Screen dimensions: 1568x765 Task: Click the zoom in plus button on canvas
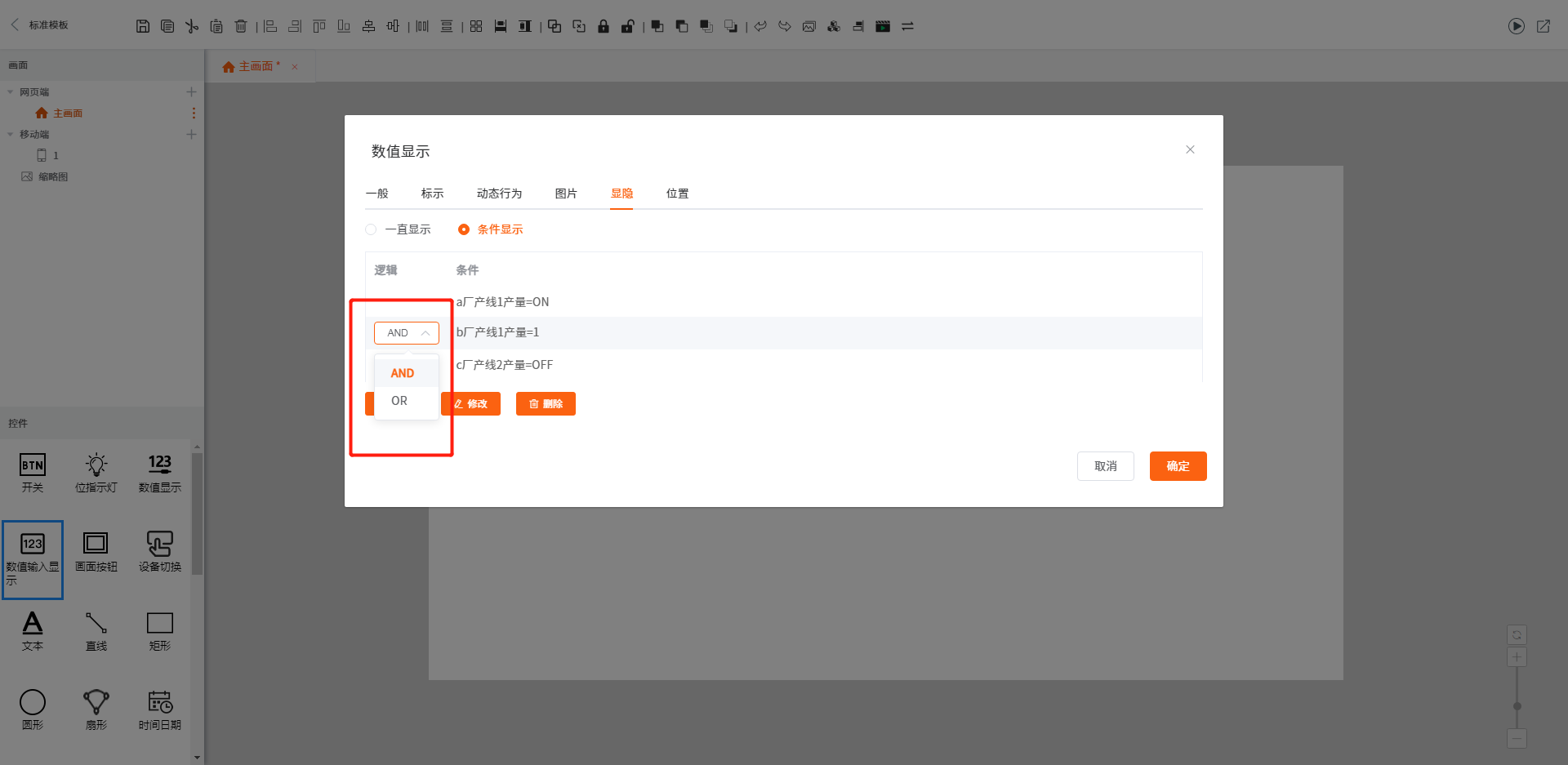coord(1517,657)
